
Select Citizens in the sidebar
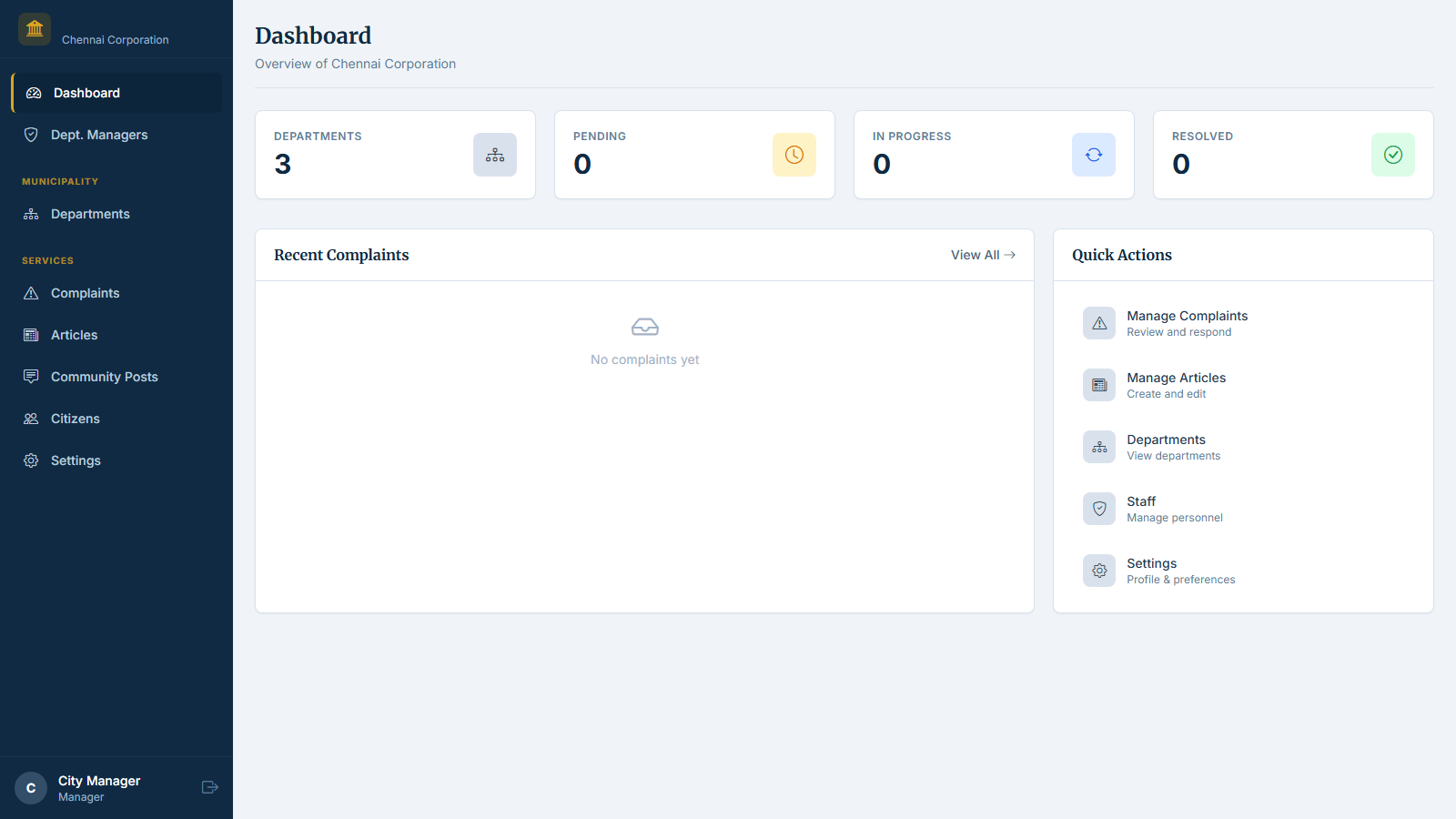[x=75, y=418]
